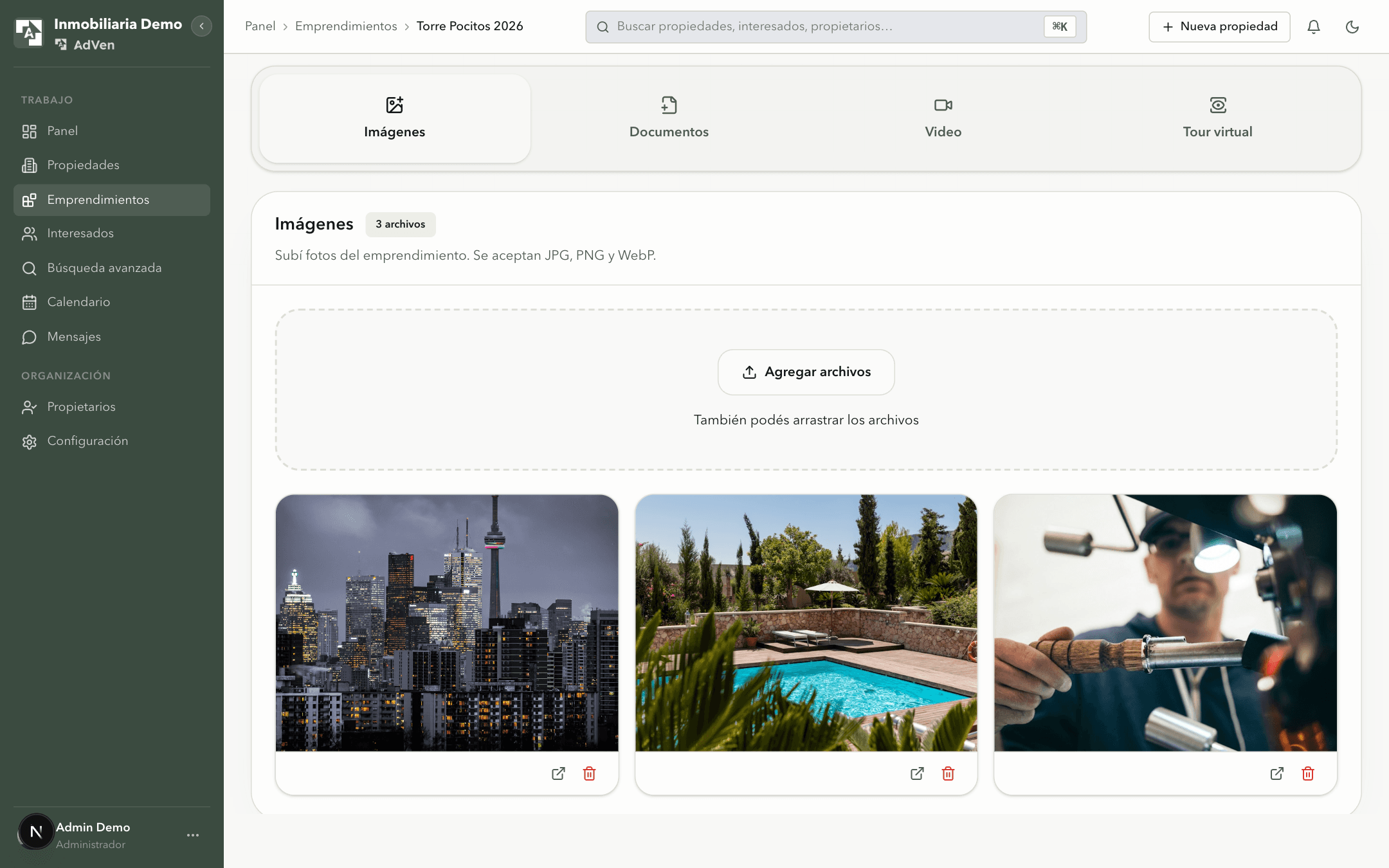Click the accepted formats description text
This screenshot has width=1389, height=868.
[x=466, y=256]
